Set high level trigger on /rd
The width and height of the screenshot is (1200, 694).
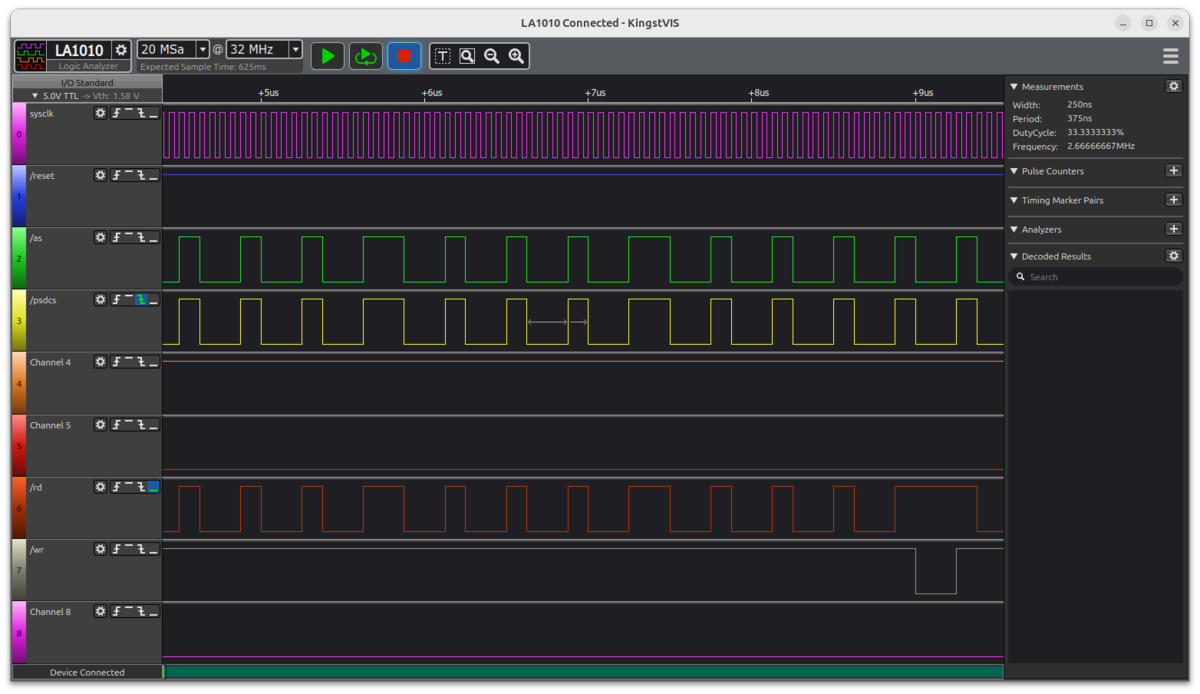[129, 486]
